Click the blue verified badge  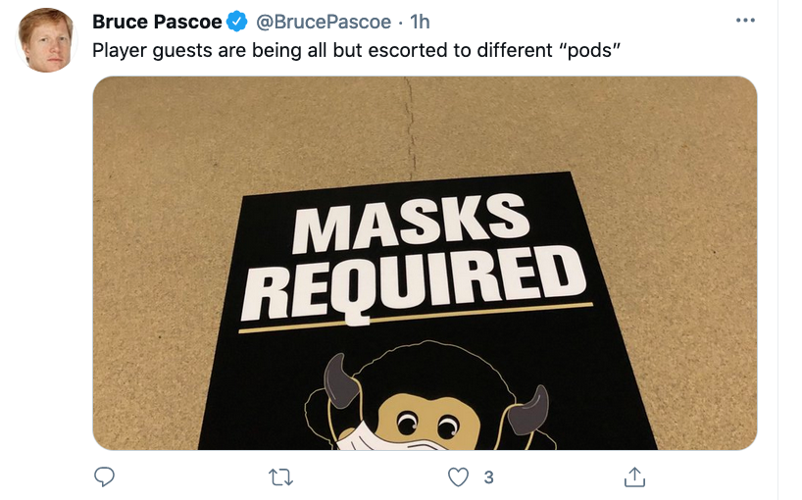[237, 21]
